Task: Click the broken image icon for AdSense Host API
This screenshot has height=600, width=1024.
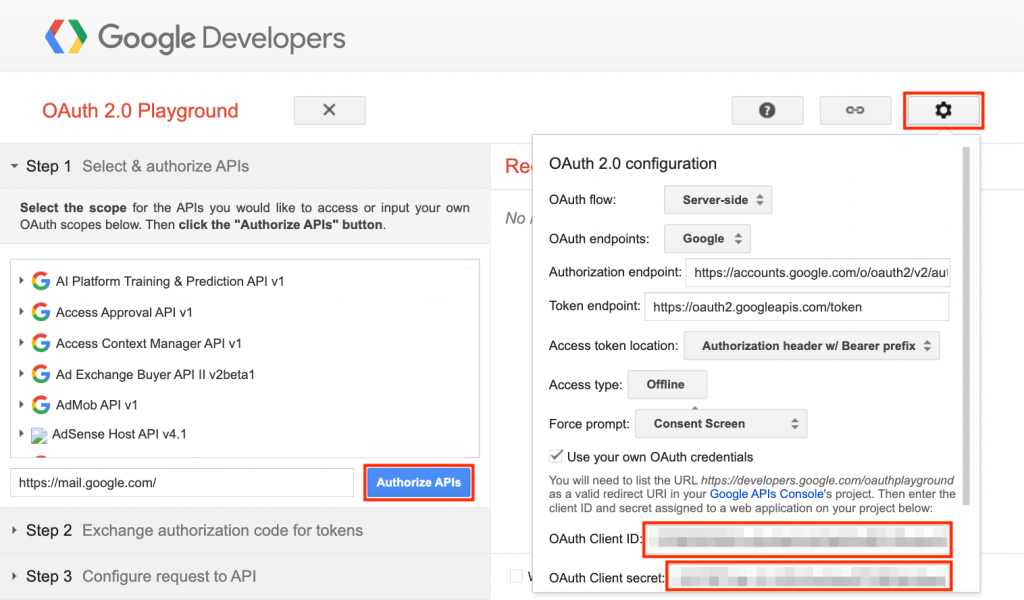Action: 39,435
